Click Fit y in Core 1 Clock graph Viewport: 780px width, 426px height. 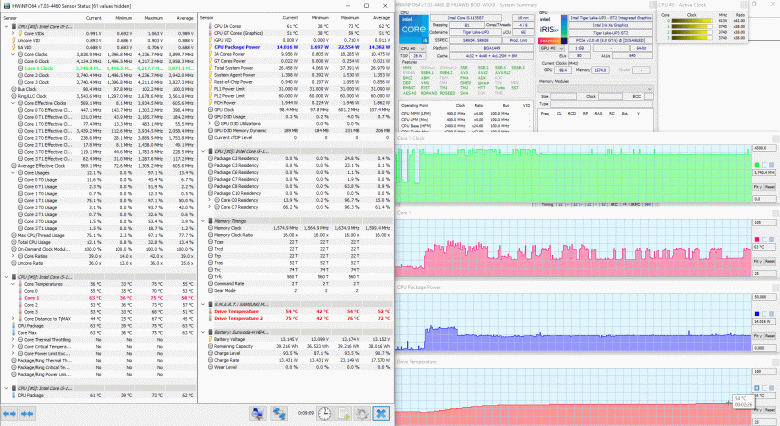[757, 187]
